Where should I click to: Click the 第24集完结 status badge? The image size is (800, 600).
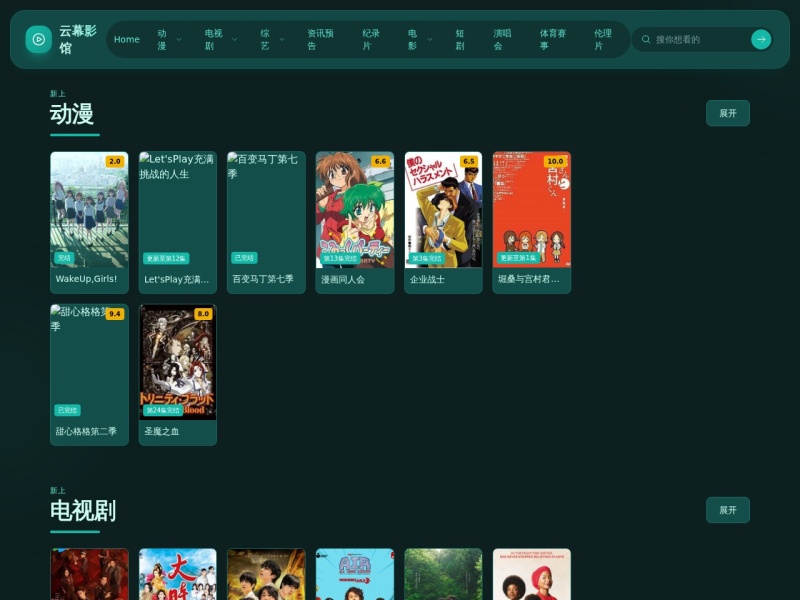163,410
